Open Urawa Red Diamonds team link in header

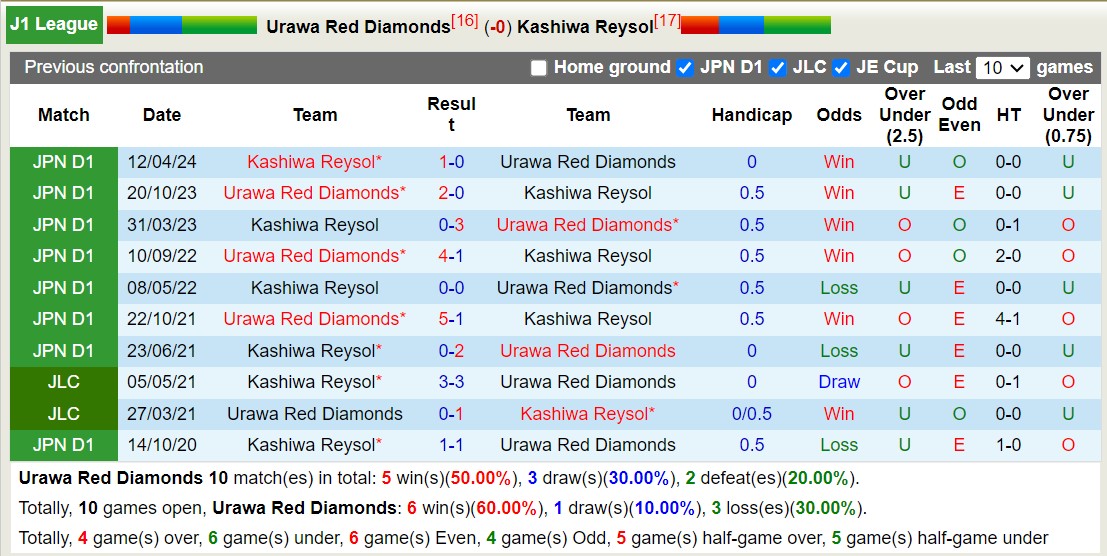point(358,27)
